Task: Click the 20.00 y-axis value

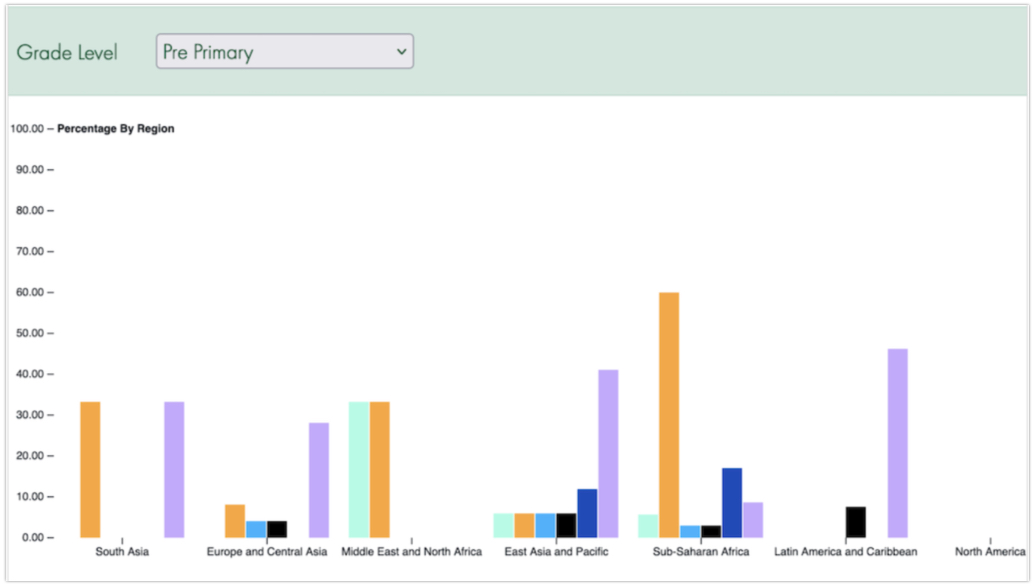Action: (x=30, y=455)
